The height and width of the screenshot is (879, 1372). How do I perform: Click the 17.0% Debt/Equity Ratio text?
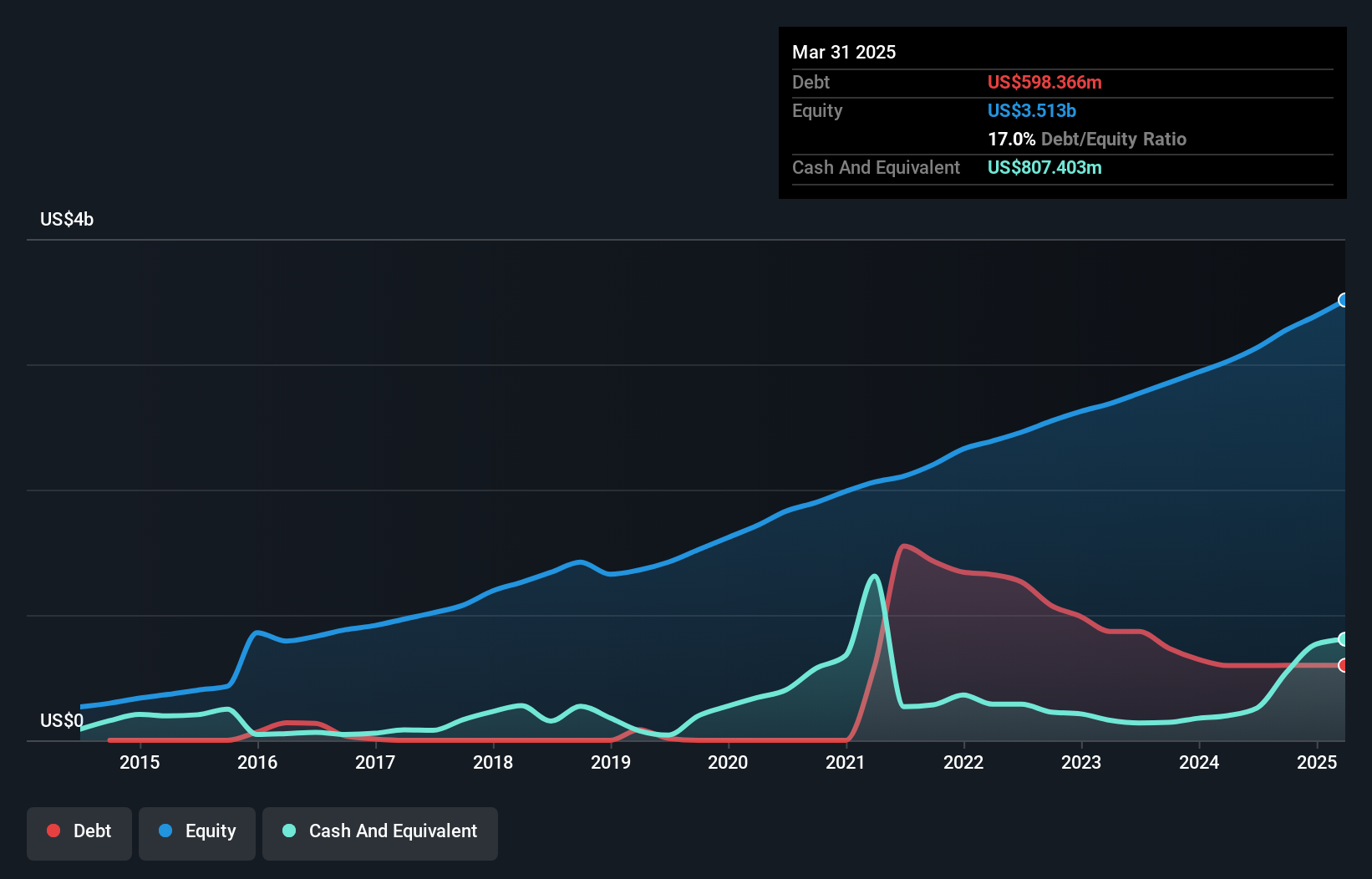[x=1087, y=139]
